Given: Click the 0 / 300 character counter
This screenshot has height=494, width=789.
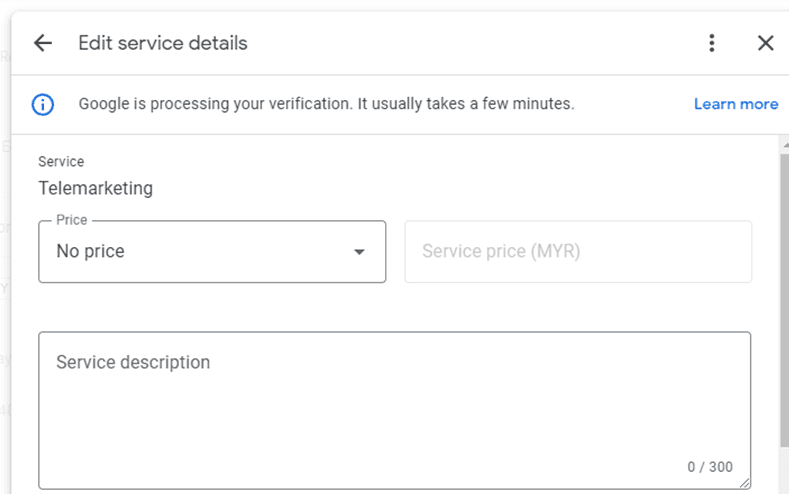Looking at the screenshot, I should (710, 467).
